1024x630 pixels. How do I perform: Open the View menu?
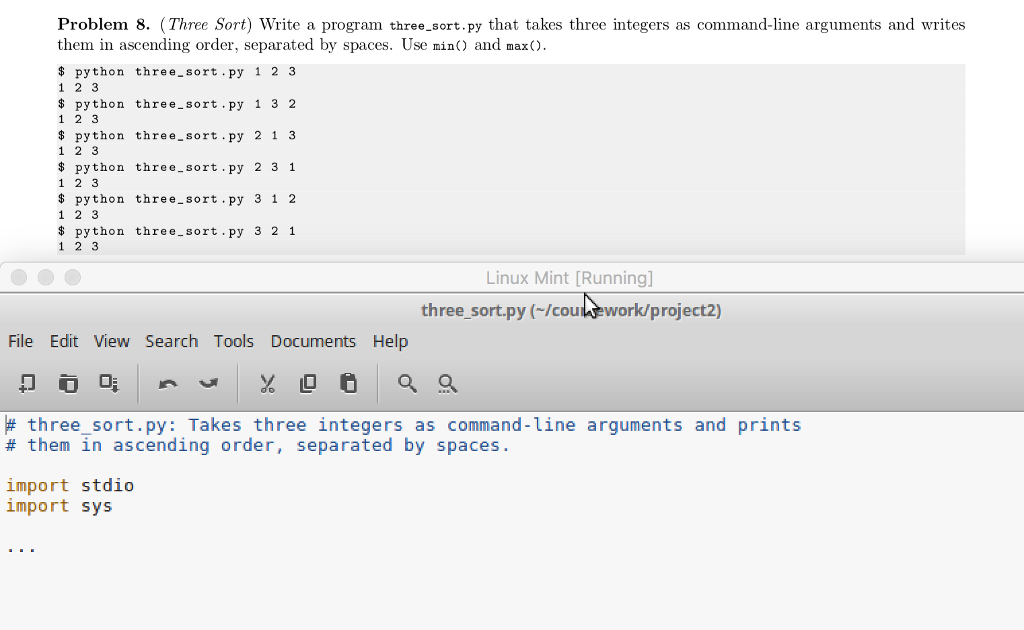[111, 341]
